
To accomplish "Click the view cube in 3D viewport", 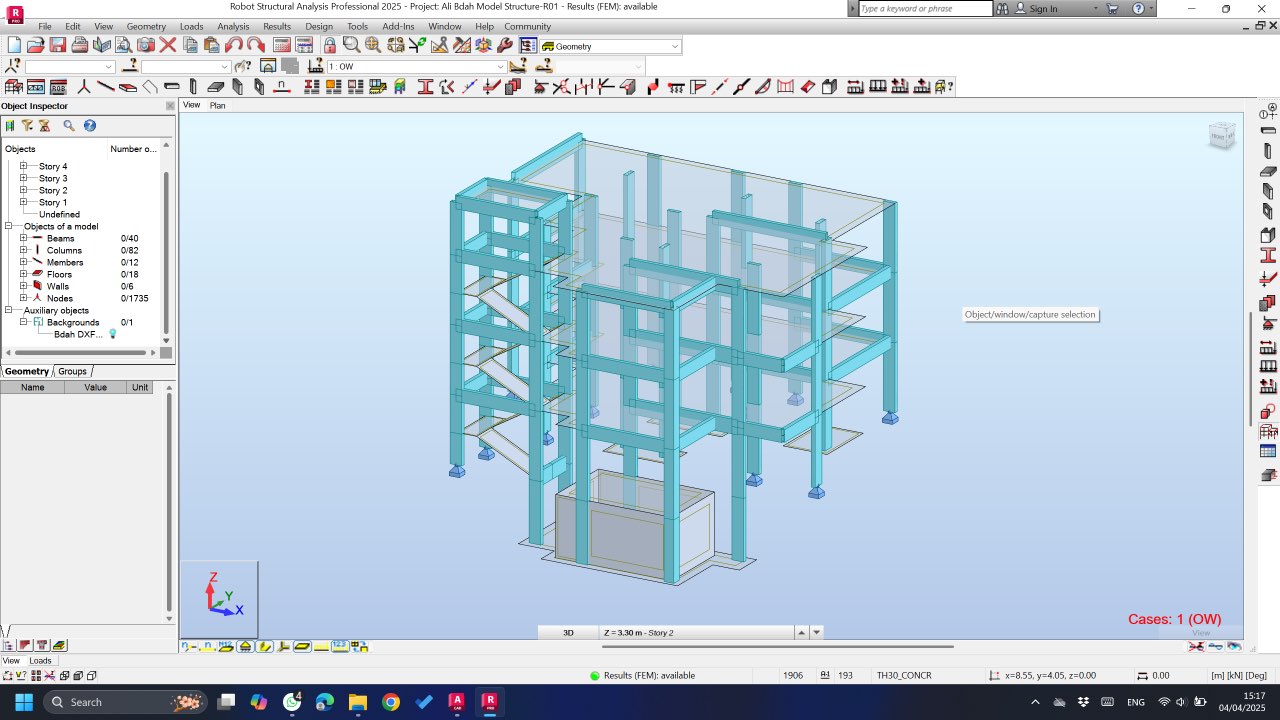I will coord(1222,135).
